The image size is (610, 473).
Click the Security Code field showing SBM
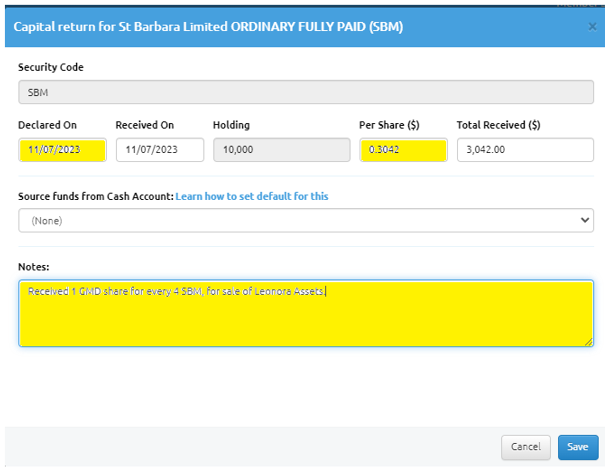(x=306, y=92)
